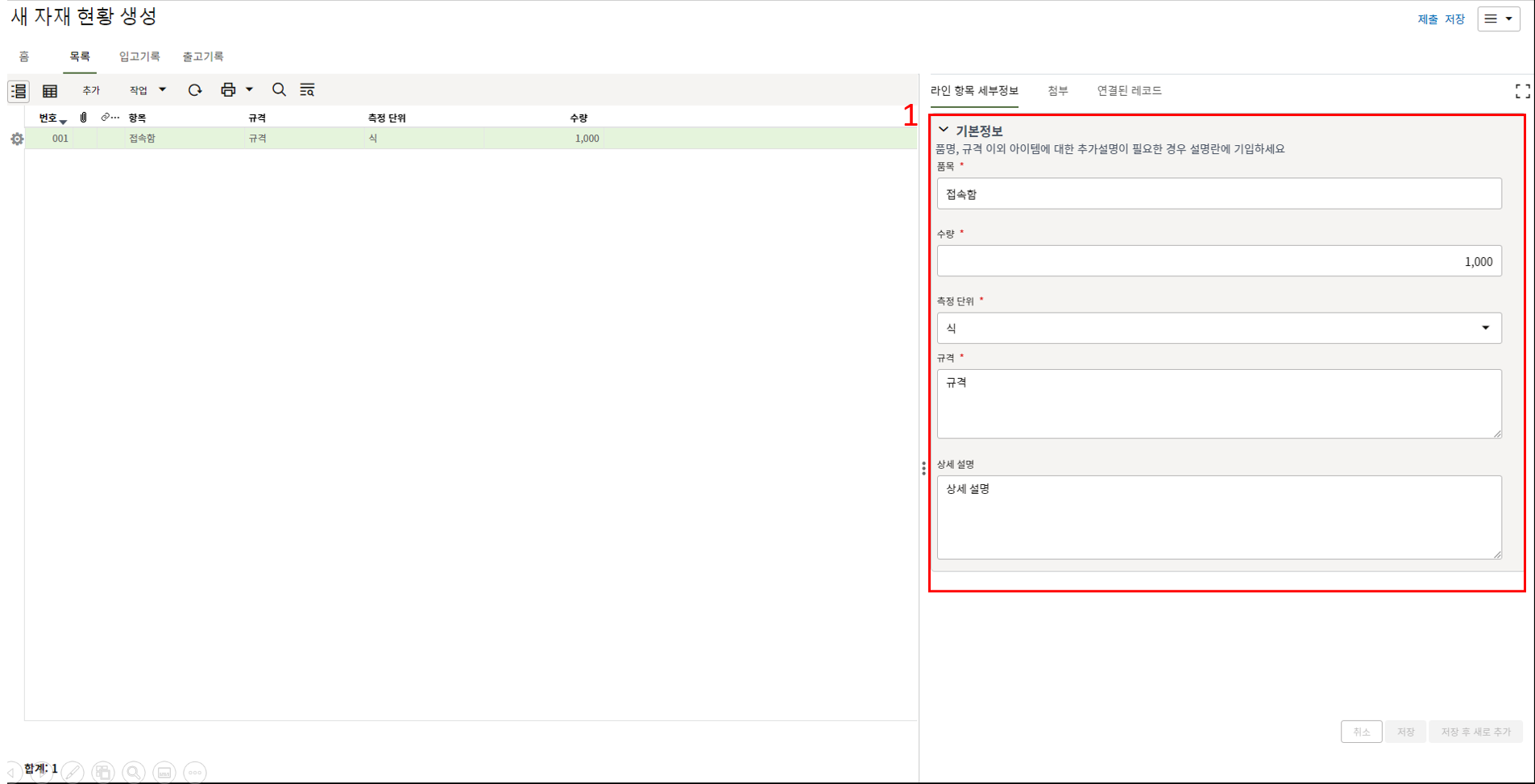Image resolution: width=1535 pixels, height=784 pixels.
Task: Open the 측정 단위 combo box
Action: (x=1218, y=328)
